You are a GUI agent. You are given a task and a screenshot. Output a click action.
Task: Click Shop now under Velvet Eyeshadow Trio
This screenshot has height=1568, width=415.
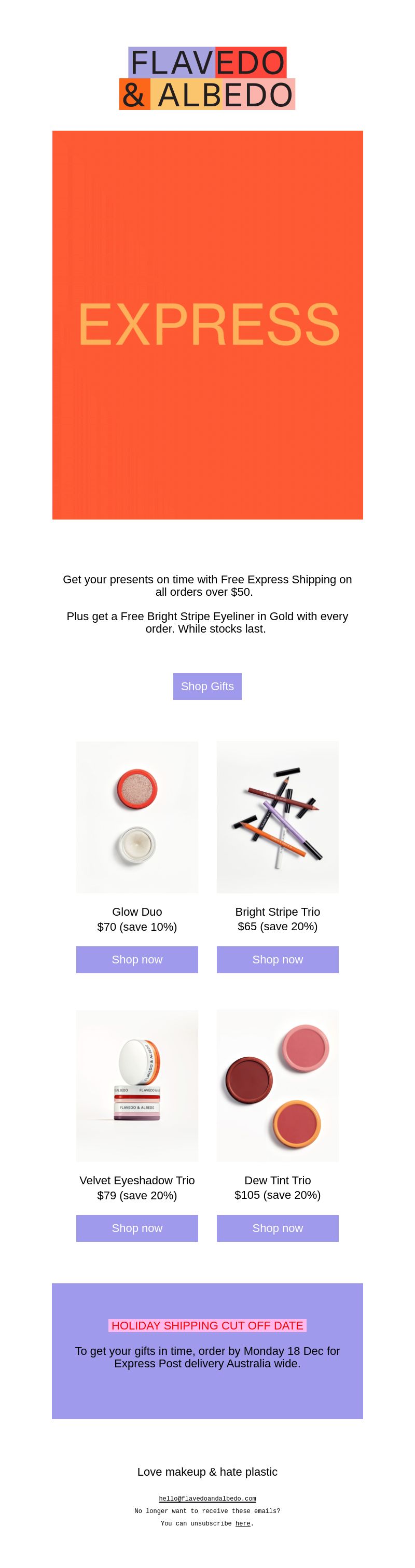coord(137,1228)
